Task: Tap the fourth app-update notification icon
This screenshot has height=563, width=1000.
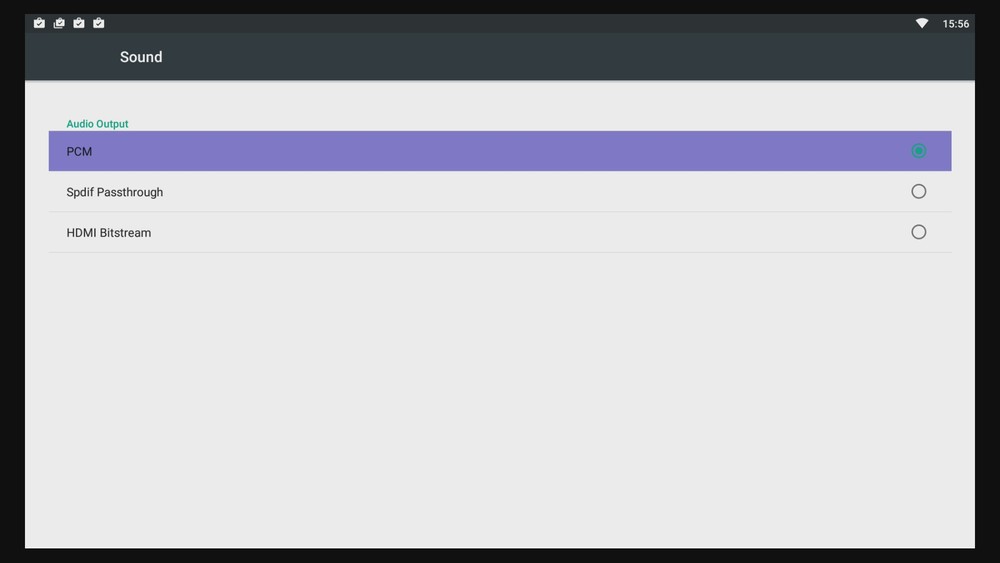Action: coord(99,23)
